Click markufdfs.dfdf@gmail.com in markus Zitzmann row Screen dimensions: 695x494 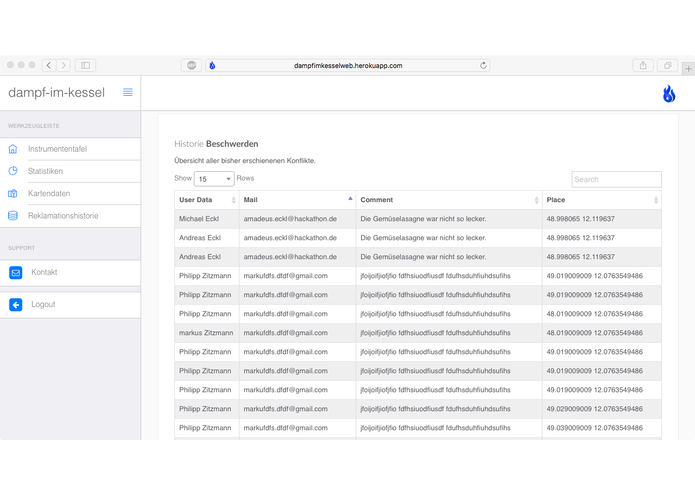(x=285, y=333)
